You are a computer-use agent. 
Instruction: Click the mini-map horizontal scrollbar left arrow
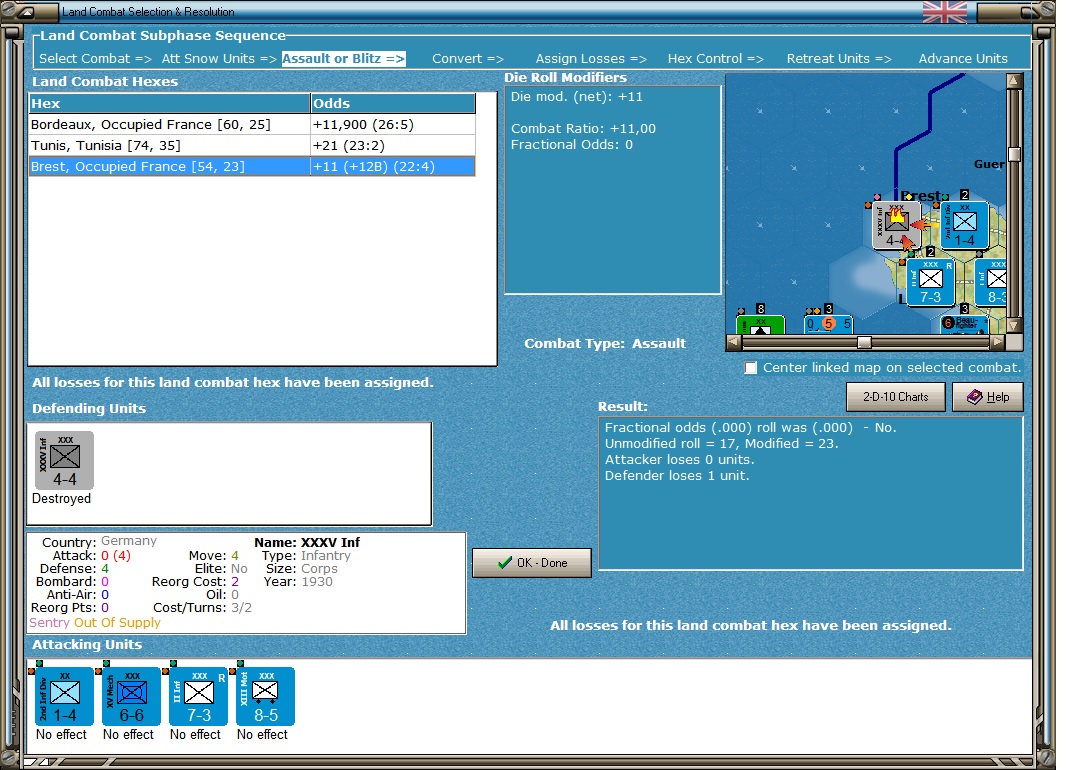point(734,342)
